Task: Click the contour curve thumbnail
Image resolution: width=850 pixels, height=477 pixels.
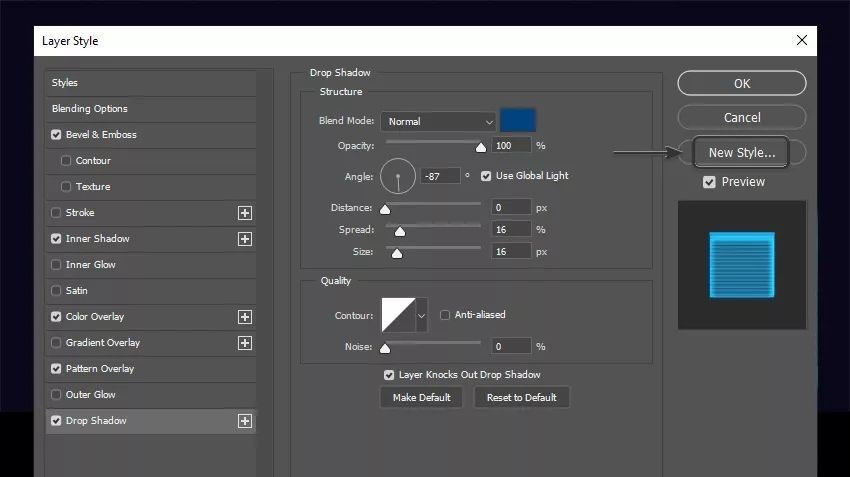Action: pos(398,315)
